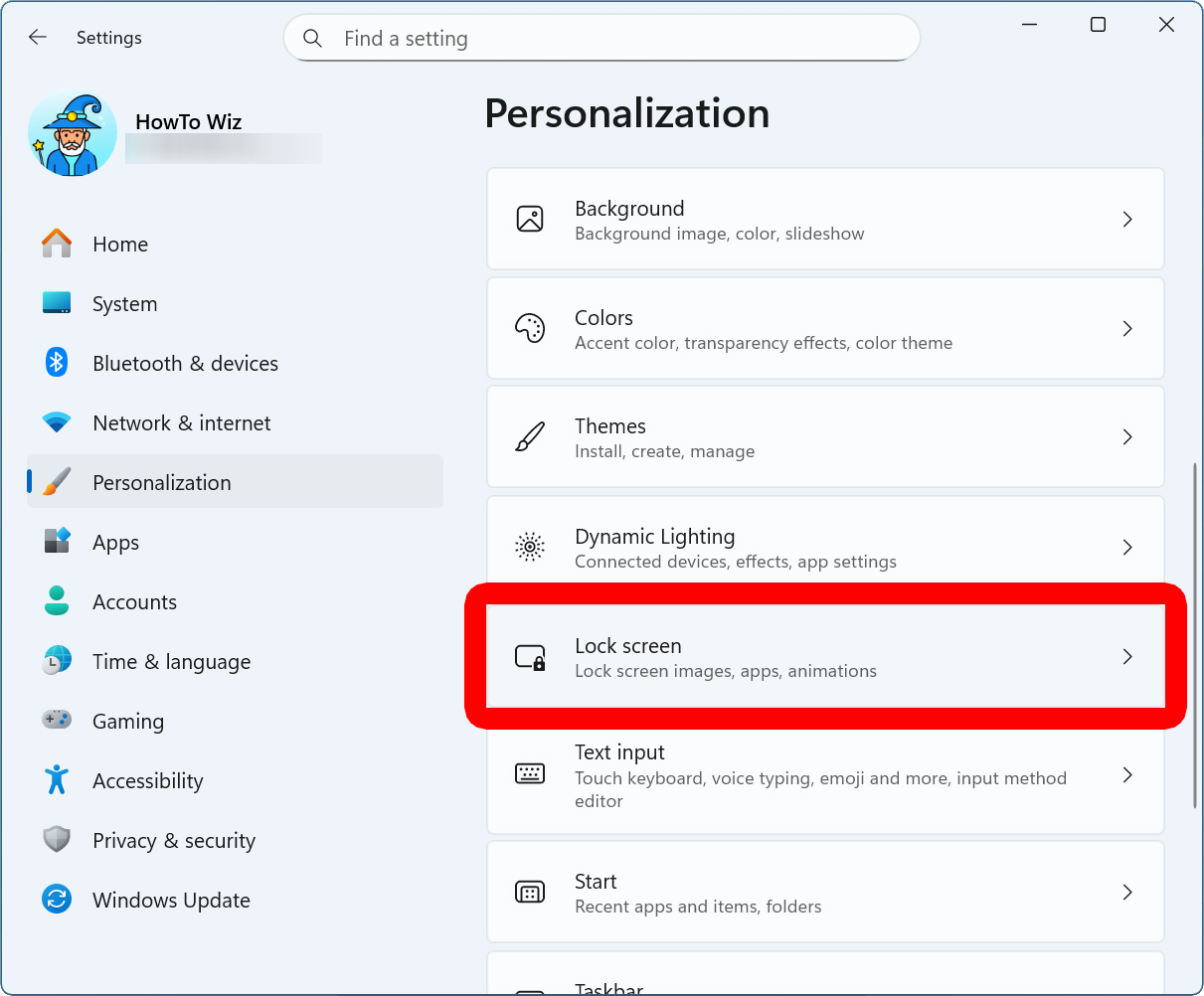Click the Themes paintbrush icon

tap(530, 436)
